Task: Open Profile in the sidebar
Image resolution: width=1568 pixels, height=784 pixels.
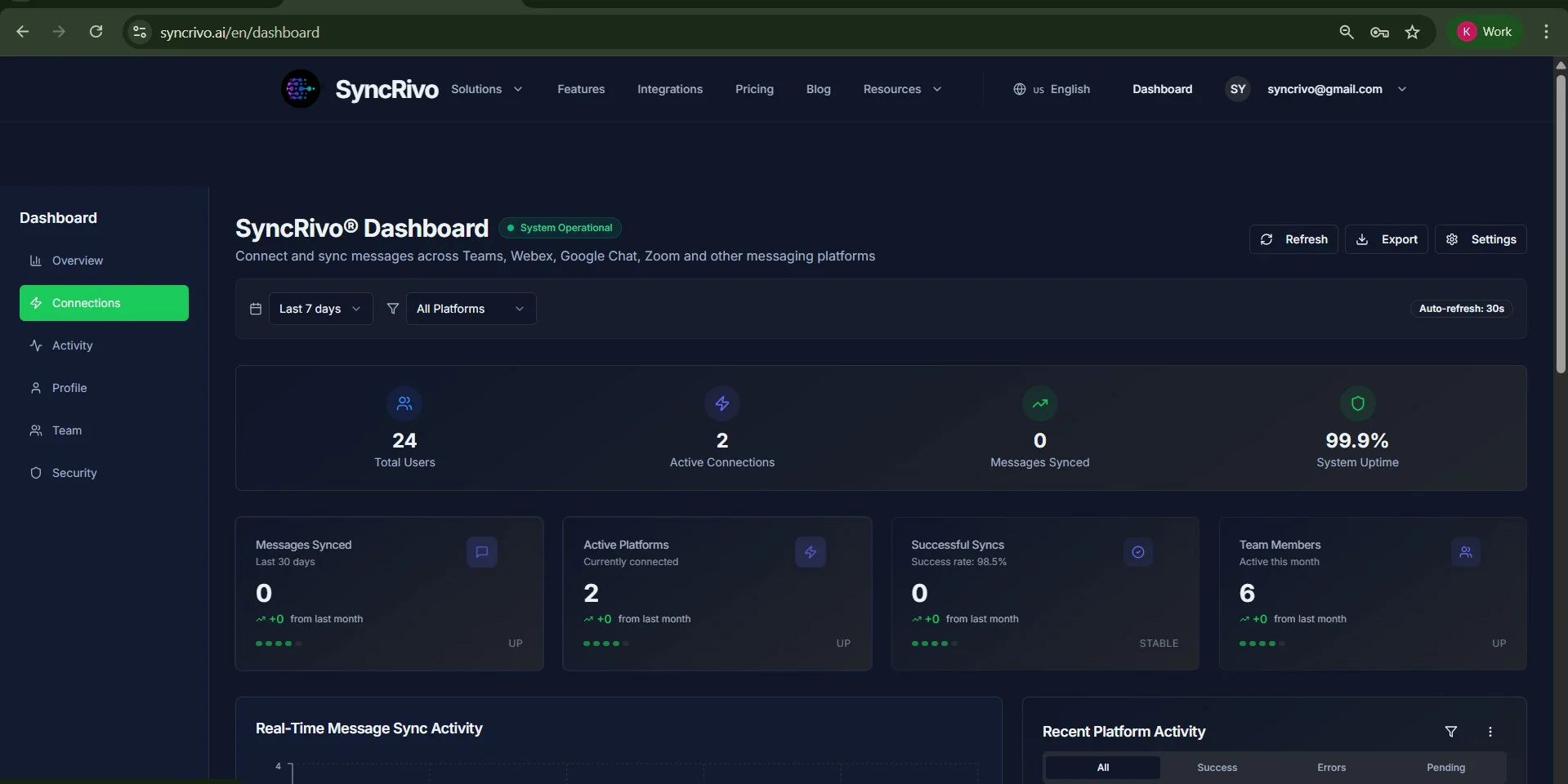Action: 104,388
